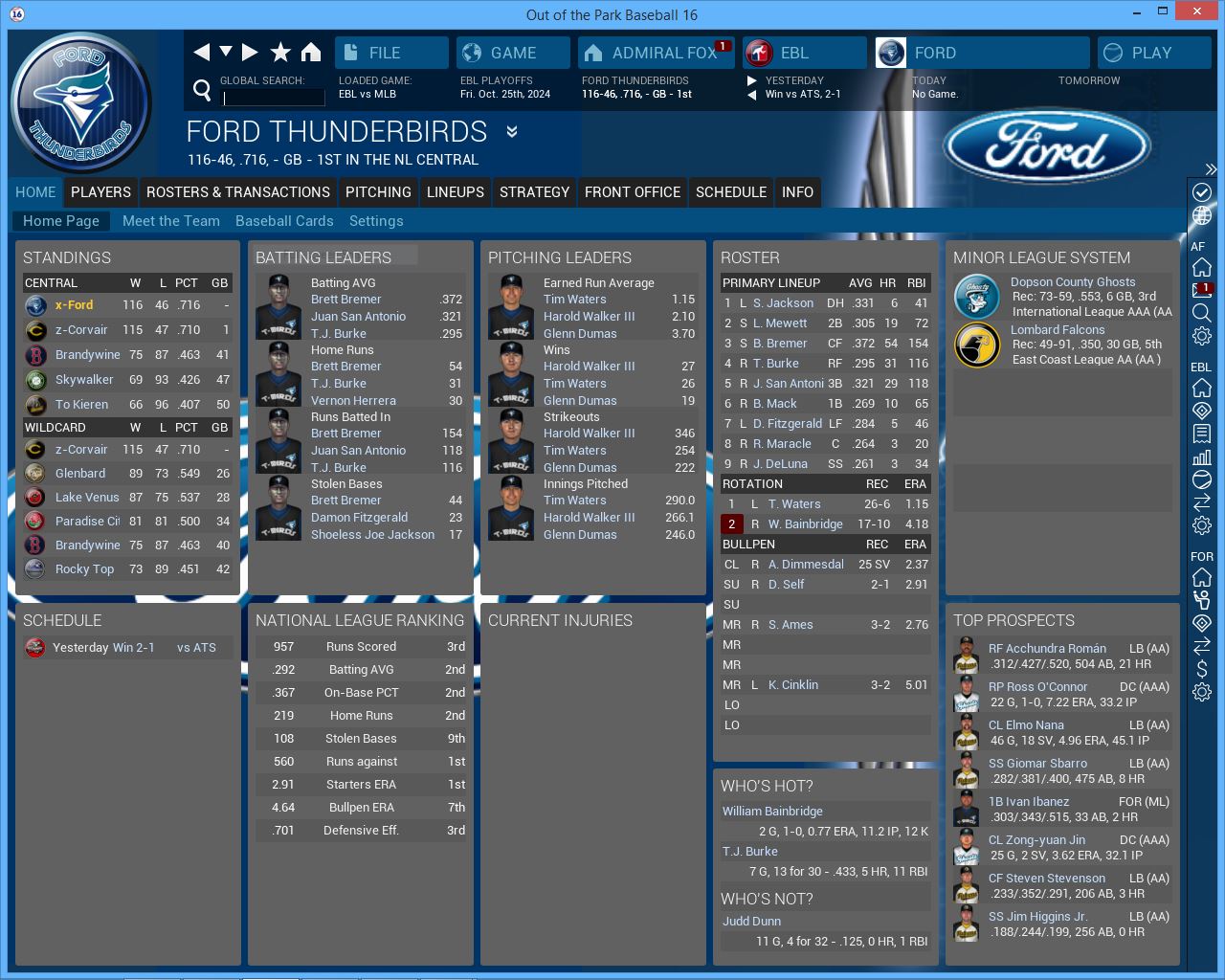The height and width of the screenshot is (980, 1225).
Task: Open the GAME menu
Action: [x=513, y=53]
